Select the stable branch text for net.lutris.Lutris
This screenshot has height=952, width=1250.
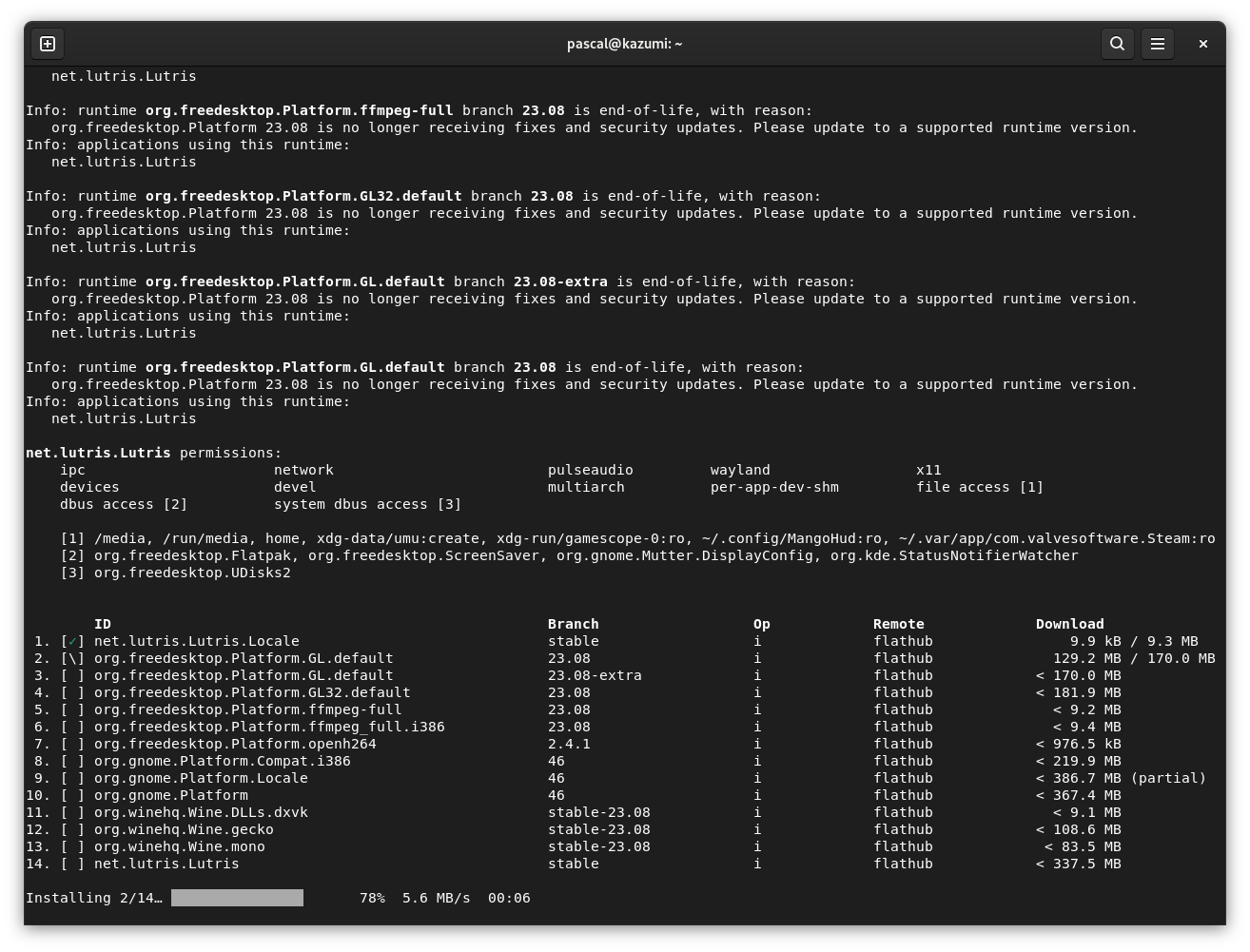click(573, 864)
